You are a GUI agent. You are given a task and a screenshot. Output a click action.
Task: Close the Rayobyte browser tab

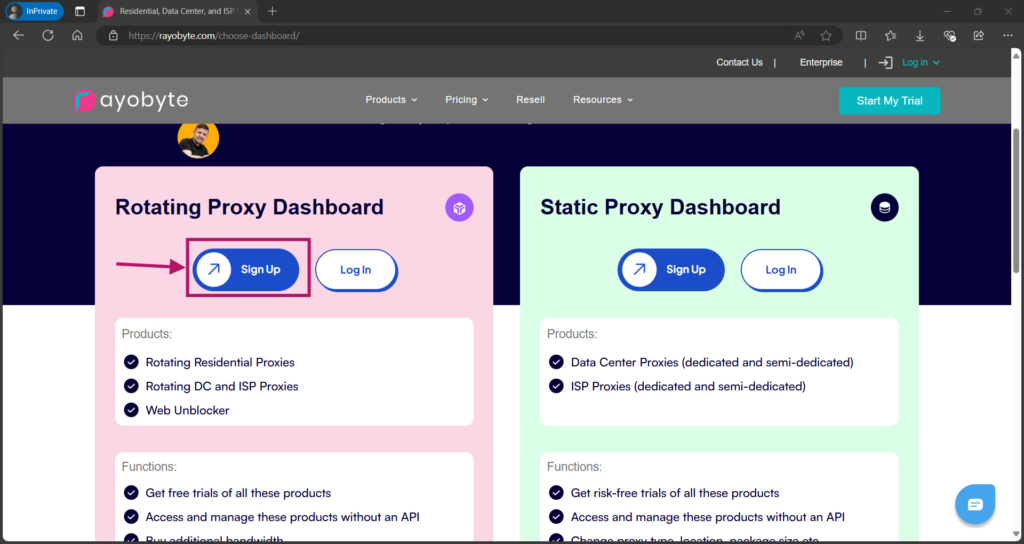(x=248, y=11)
